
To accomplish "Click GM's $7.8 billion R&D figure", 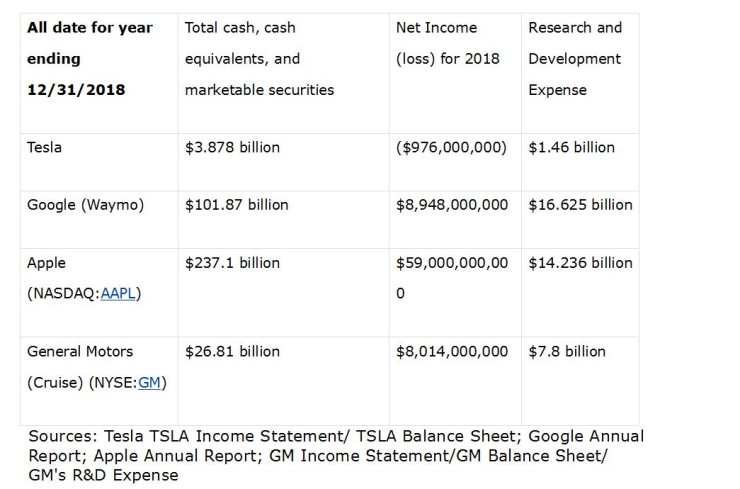I will coord(567,352).
